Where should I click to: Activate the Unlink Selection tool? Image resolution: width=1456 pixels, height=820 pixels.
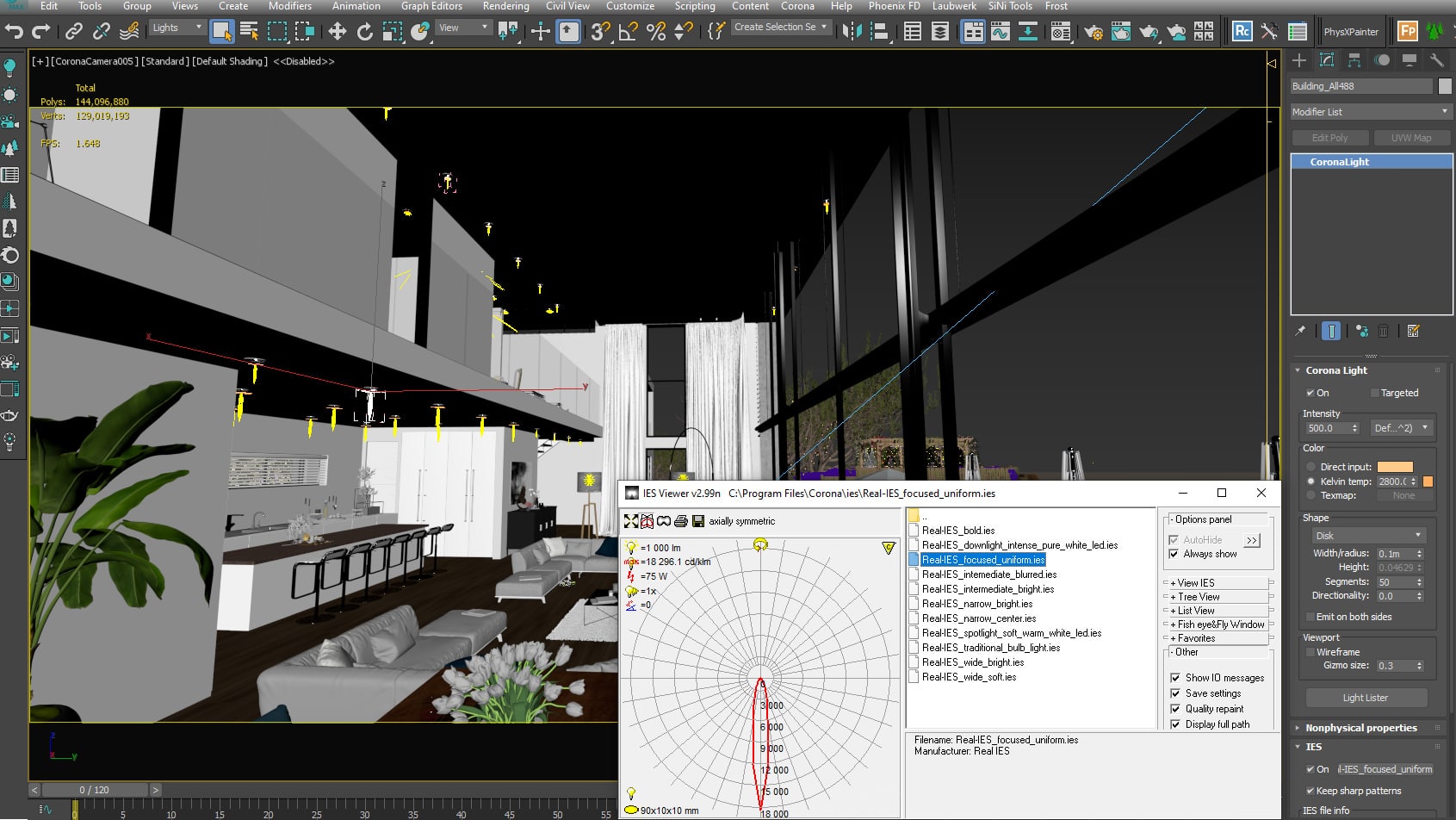click(x=102, y=32)
